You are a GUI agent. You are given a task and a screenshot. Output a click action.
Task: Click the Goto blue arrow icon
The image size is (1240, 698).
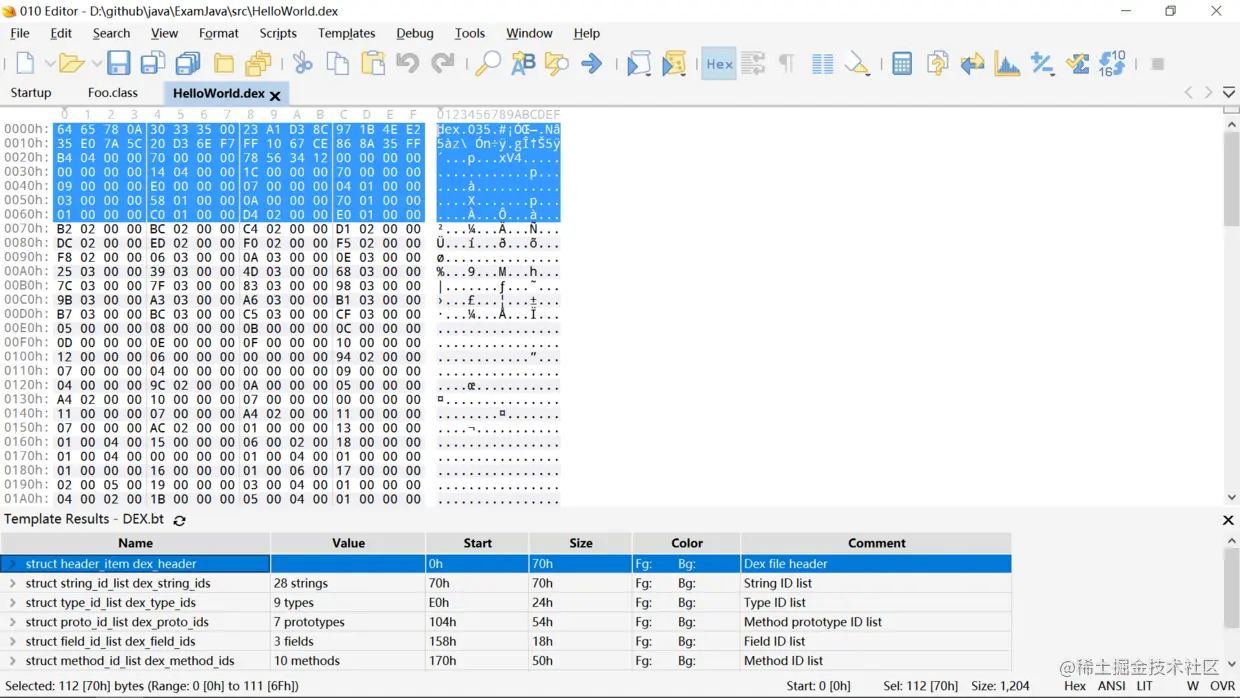click(x=592, y=64)
